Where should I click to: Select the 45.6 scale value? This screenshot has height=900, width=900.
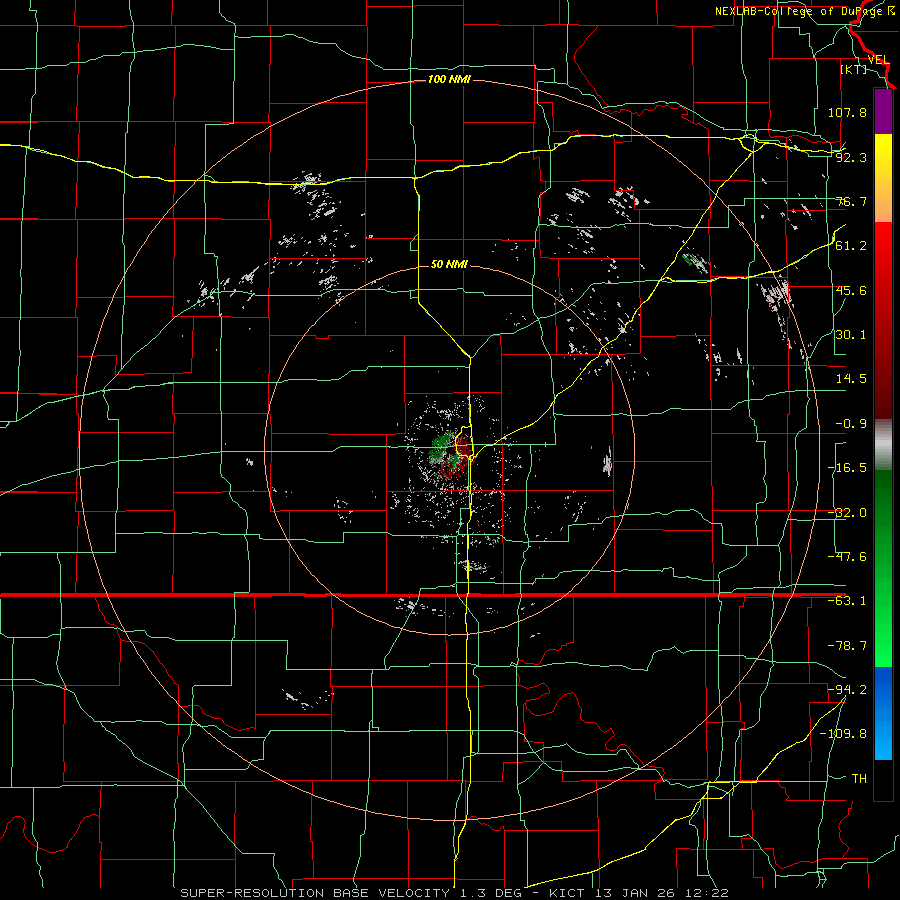click(x=851, y=290)
